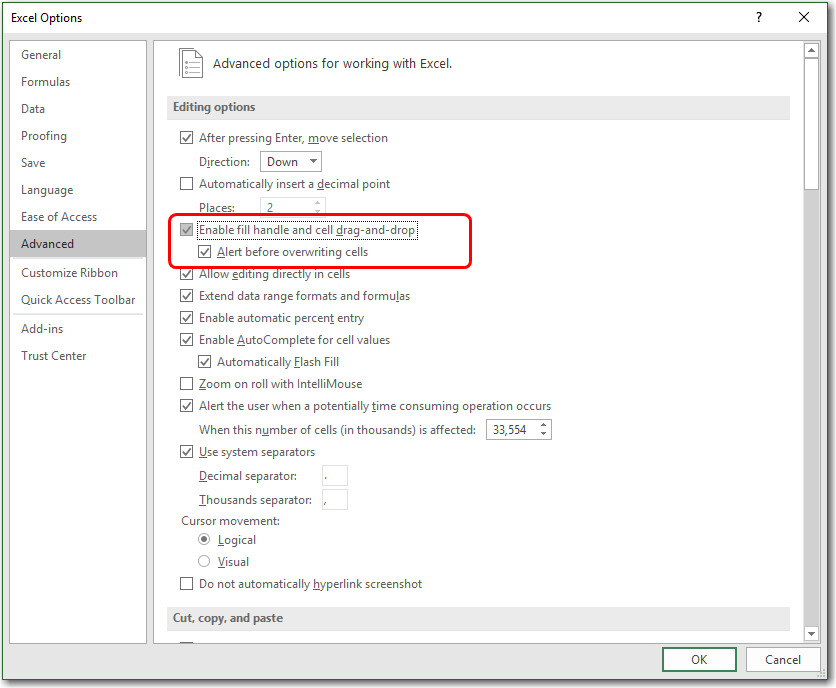Click the Advanced options header icon

(x=190, y=63)
